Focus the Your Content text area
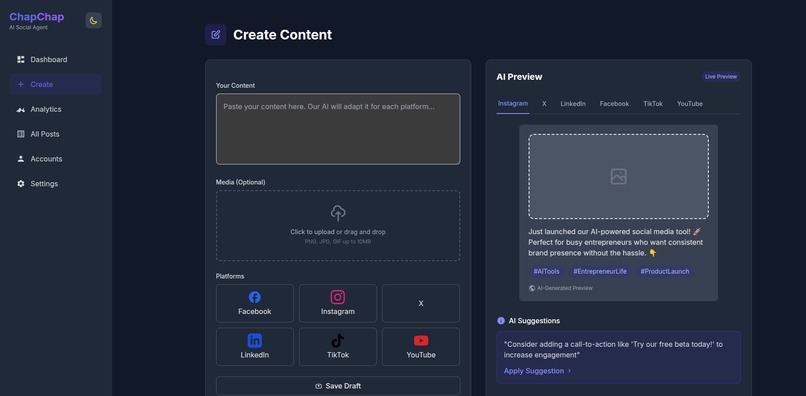This screenshot has height=396, width=806. tap(338, 129)
